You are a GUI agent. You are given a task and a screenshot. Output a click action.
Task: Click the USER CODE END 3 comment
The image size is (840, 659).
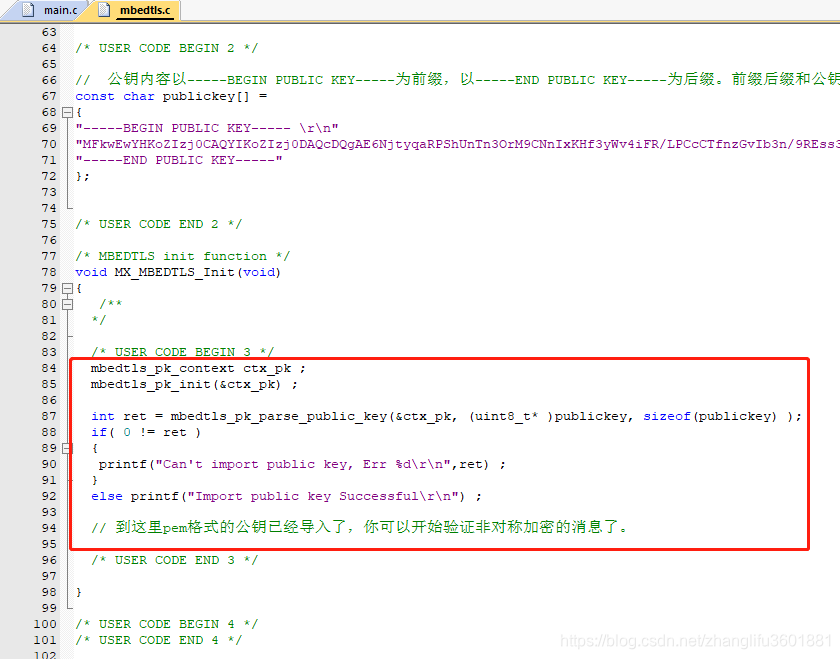coord(175,560)
